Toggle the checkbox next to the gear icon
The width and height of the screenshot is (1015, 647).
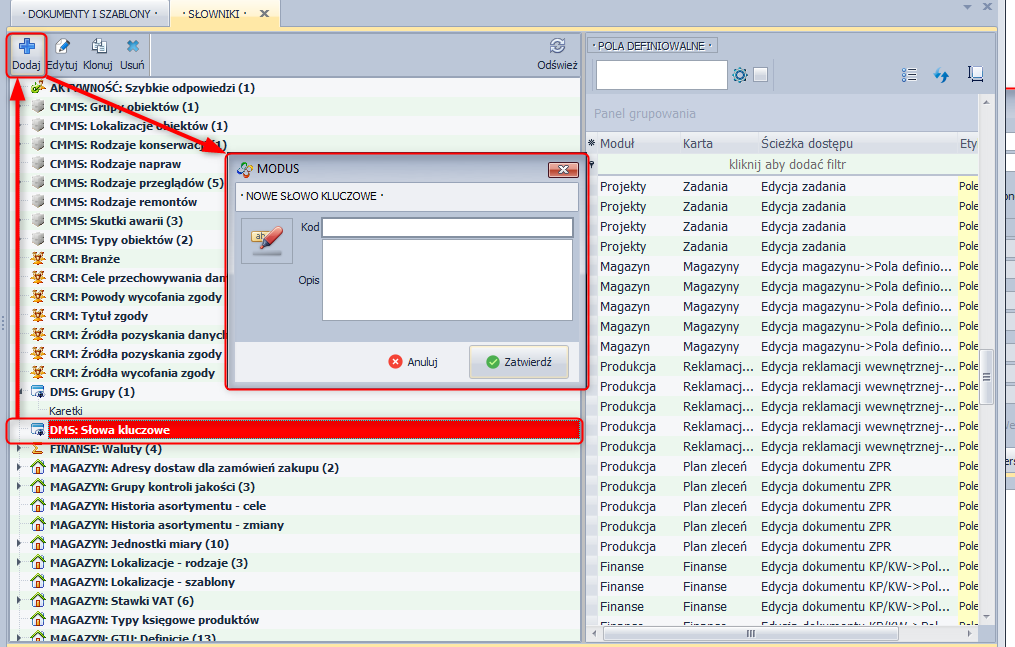760,75
